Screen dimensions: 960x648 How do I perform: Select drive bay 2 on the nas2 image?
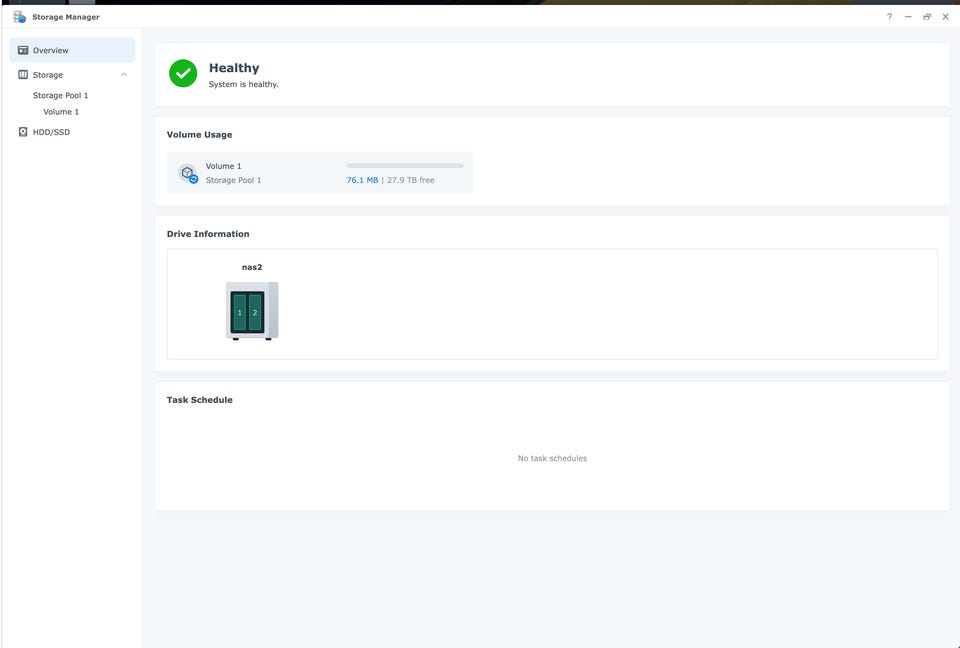pos(255,312)
